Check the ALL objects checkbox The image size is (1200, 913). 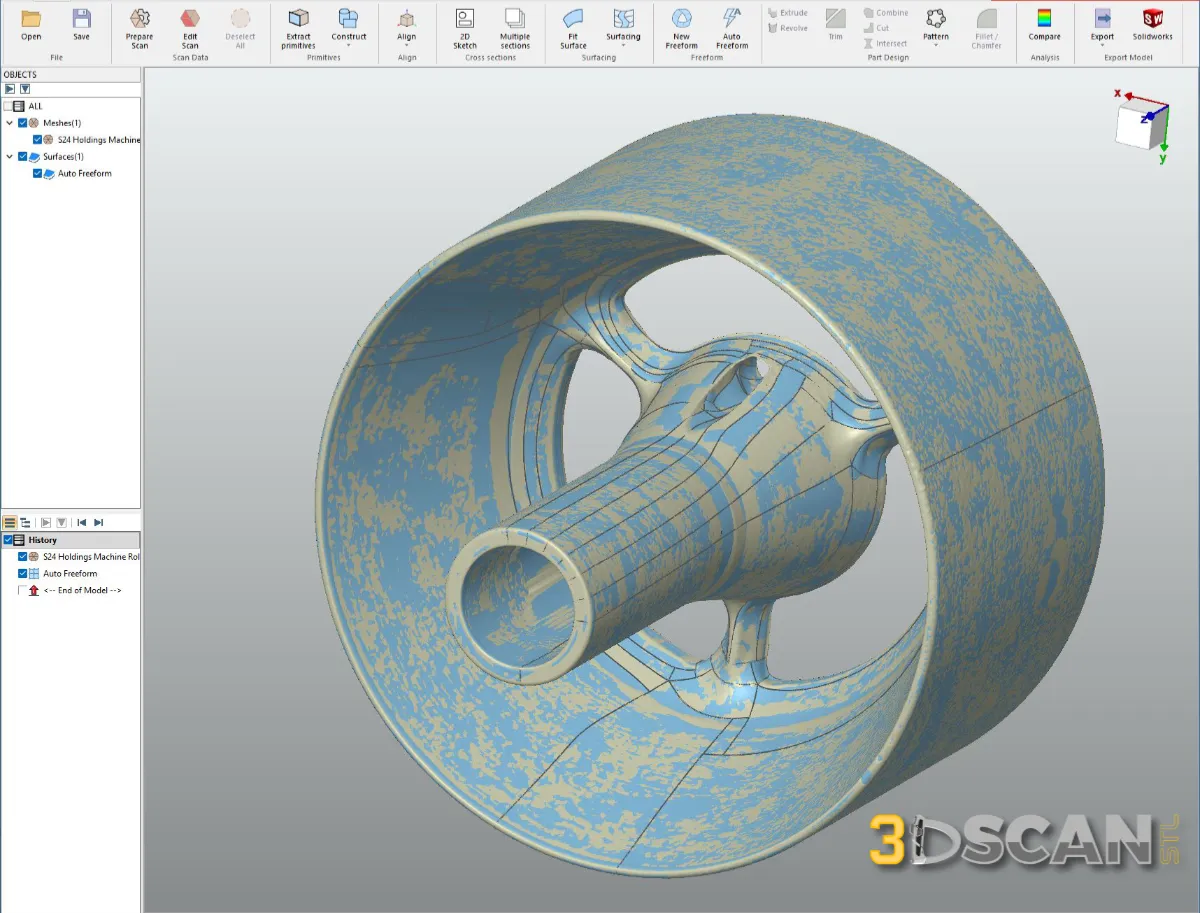coord(8,106)
